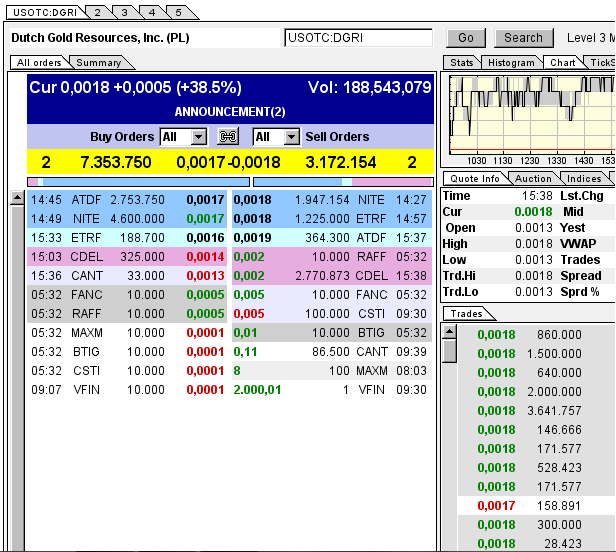This screenshot has height=552, width=616.
Task: Click the CDEL sell order 2.770.873
Action: click(x=332, y=276)
